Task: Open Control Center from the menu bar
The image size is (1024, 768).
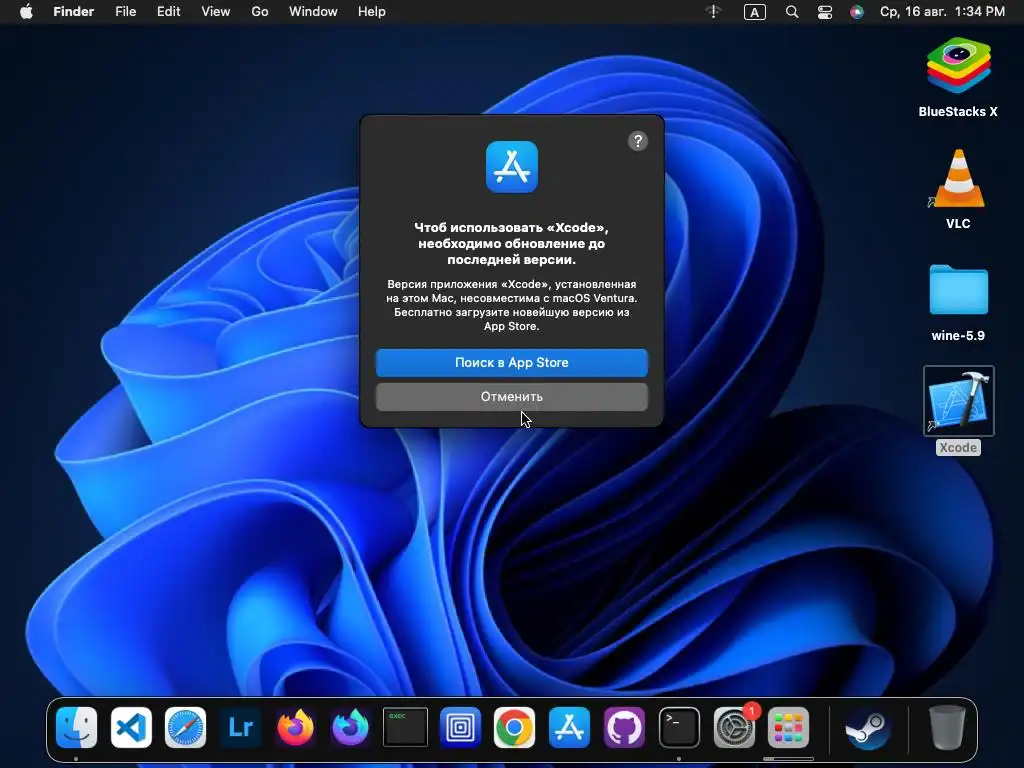Action: 825,12
